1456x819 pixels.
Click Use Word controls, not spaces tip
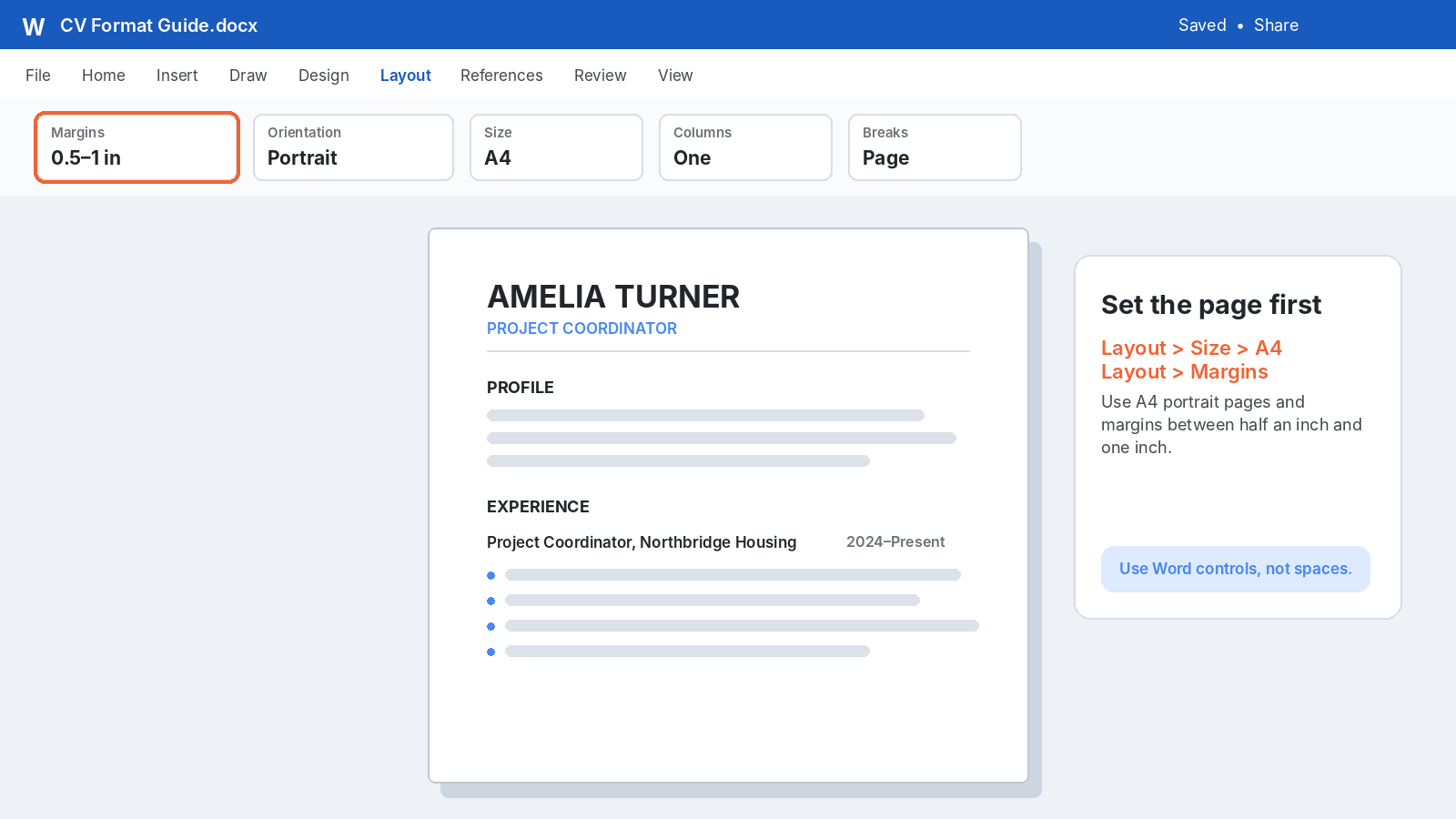[1236, 569]
